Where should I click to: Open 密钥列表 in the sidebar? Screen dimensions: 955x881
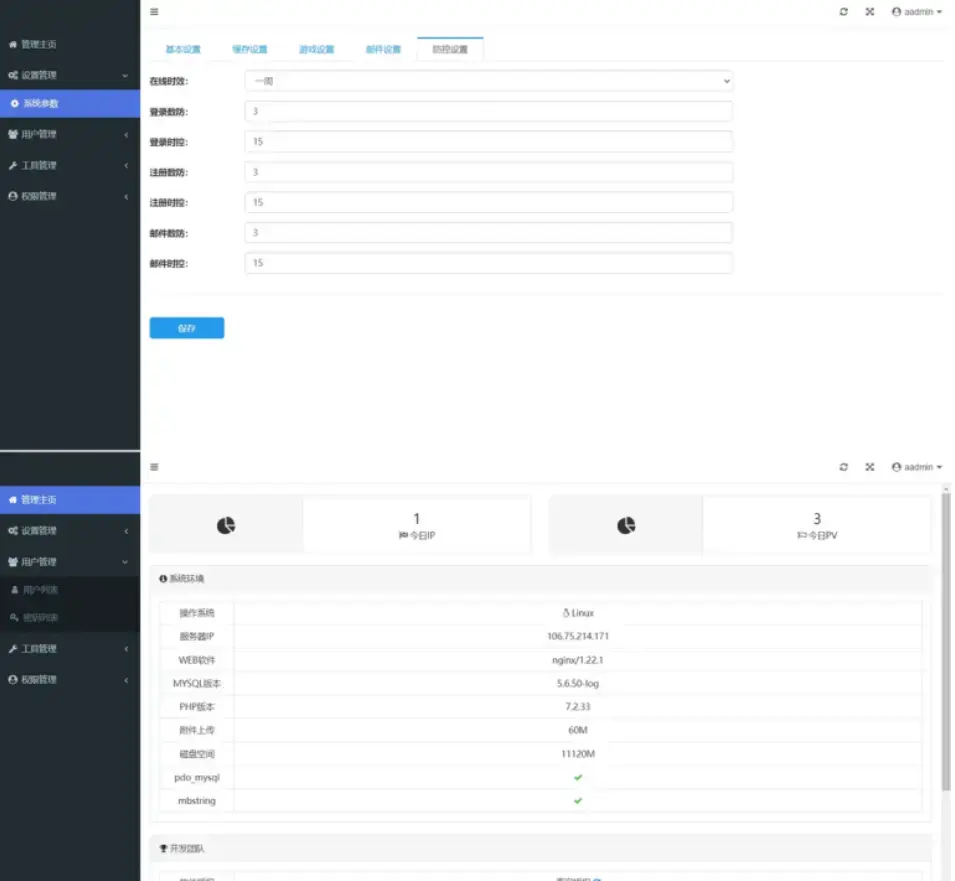(41, 618)
